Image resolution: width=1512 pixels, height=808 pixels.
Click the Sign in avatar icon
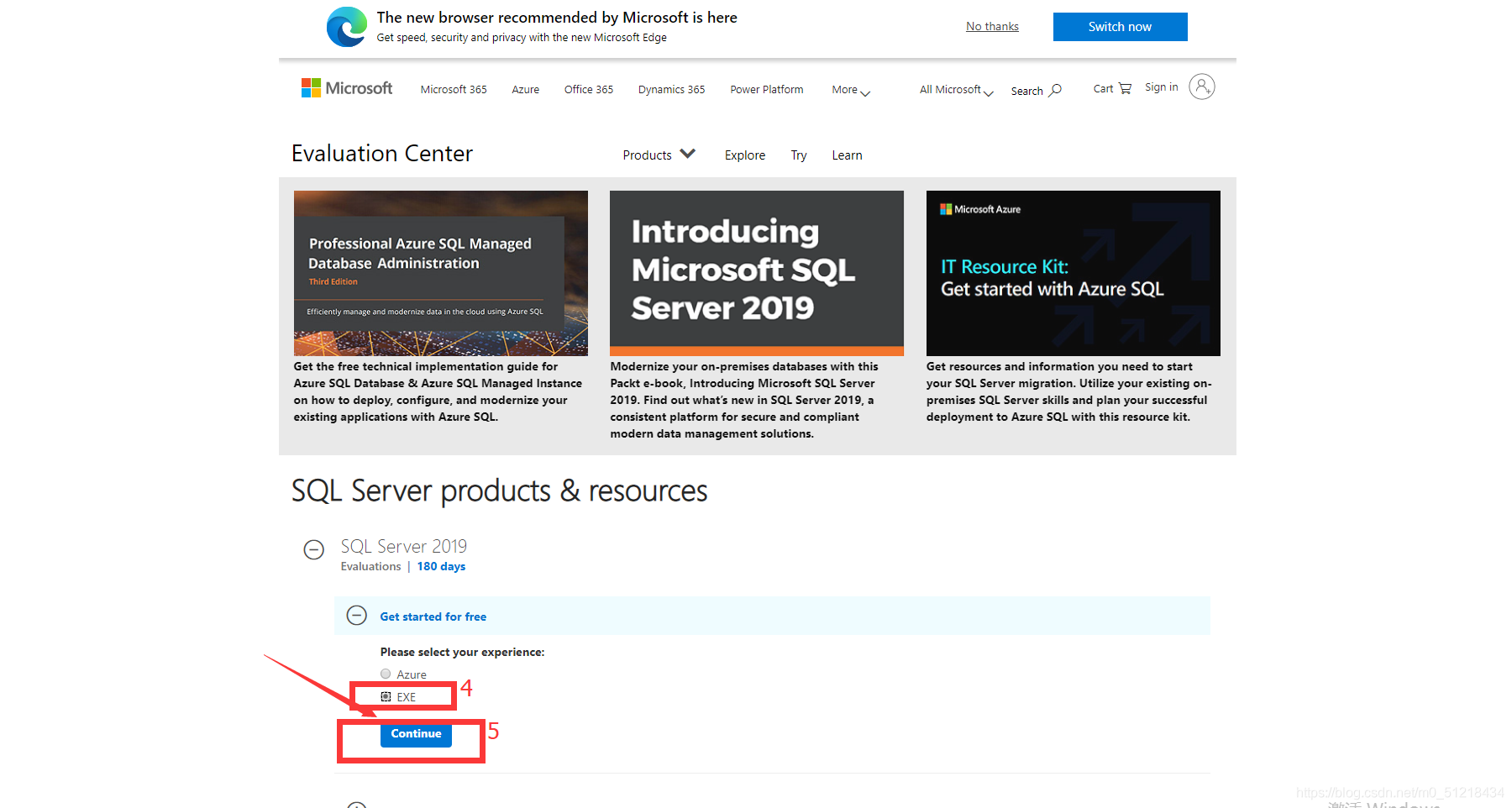coord(1202,87)
